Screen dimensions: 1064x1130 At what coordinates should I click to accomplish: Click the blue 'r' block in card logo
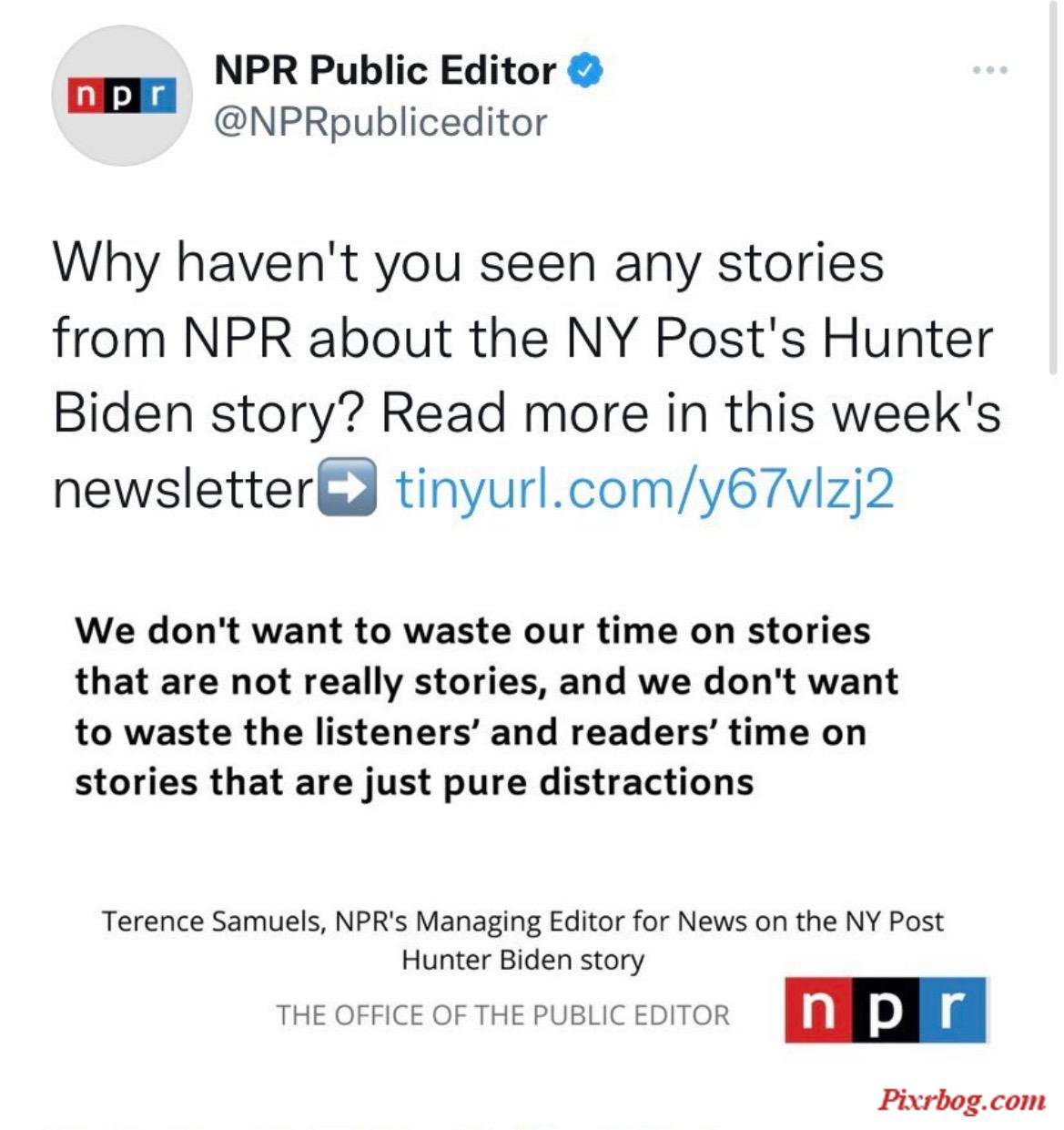coord(954,1011)
